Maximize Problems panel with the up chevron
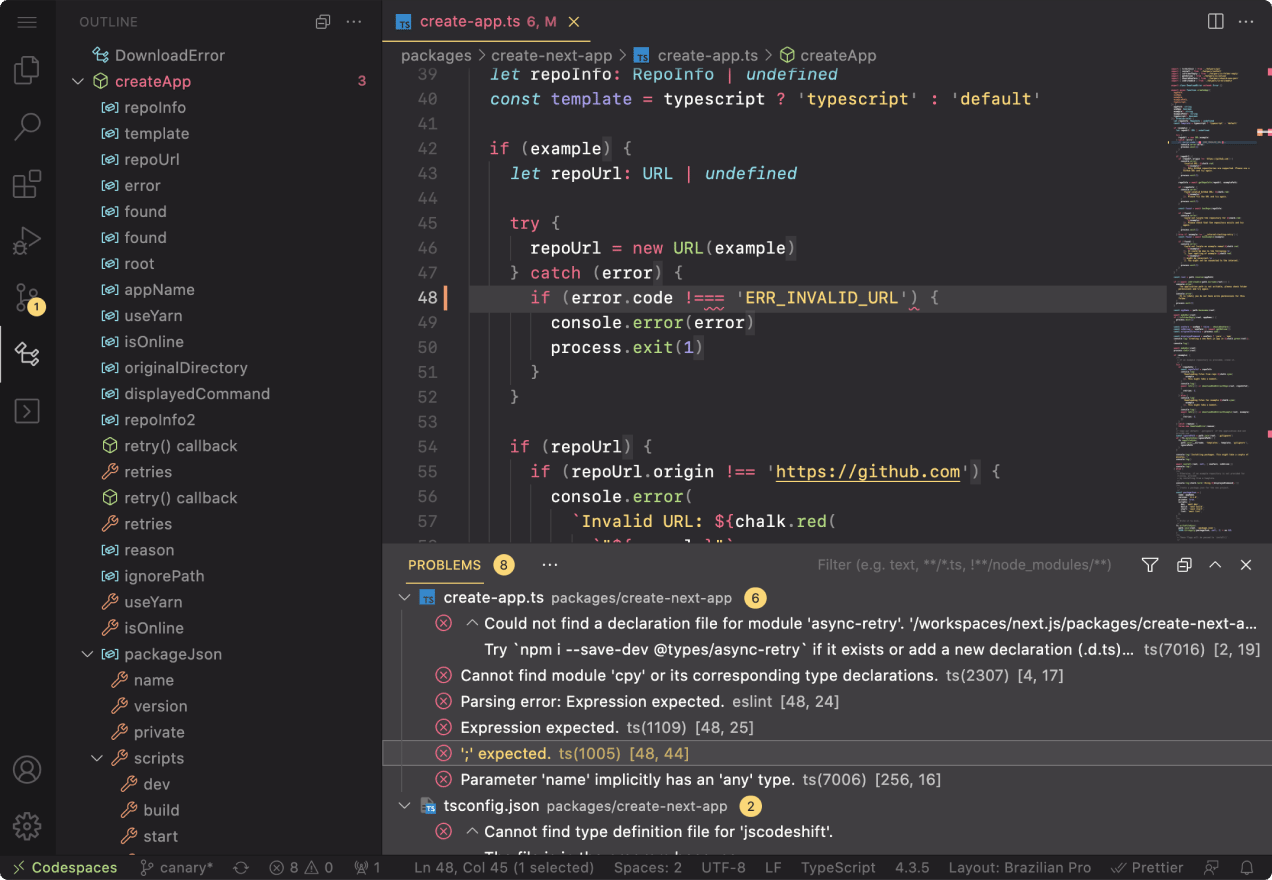Screen dimensions: 1272x880 (x=1215, y=565)
